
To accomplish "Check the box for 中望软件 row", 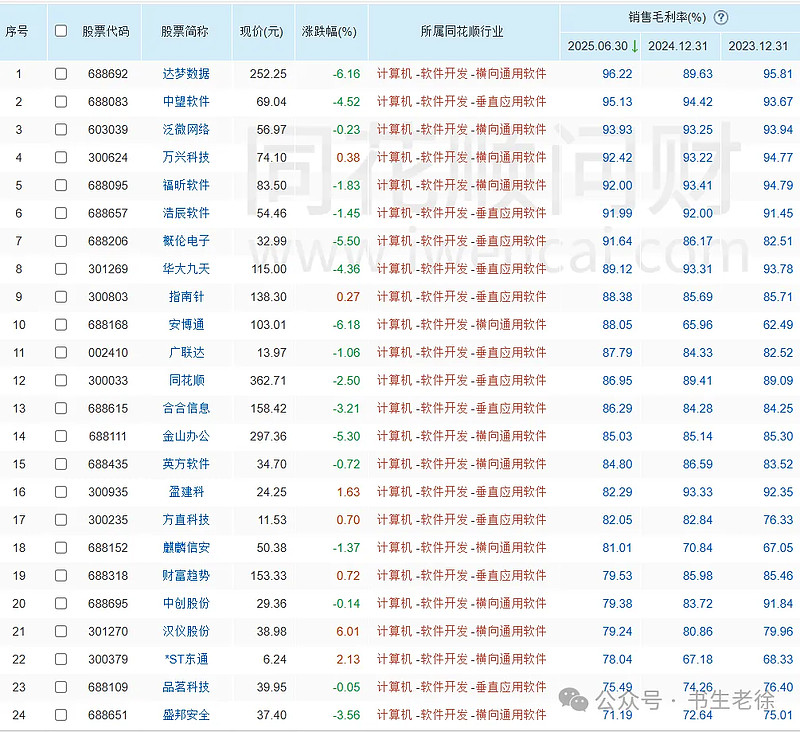I will click(x=61, y=102).
